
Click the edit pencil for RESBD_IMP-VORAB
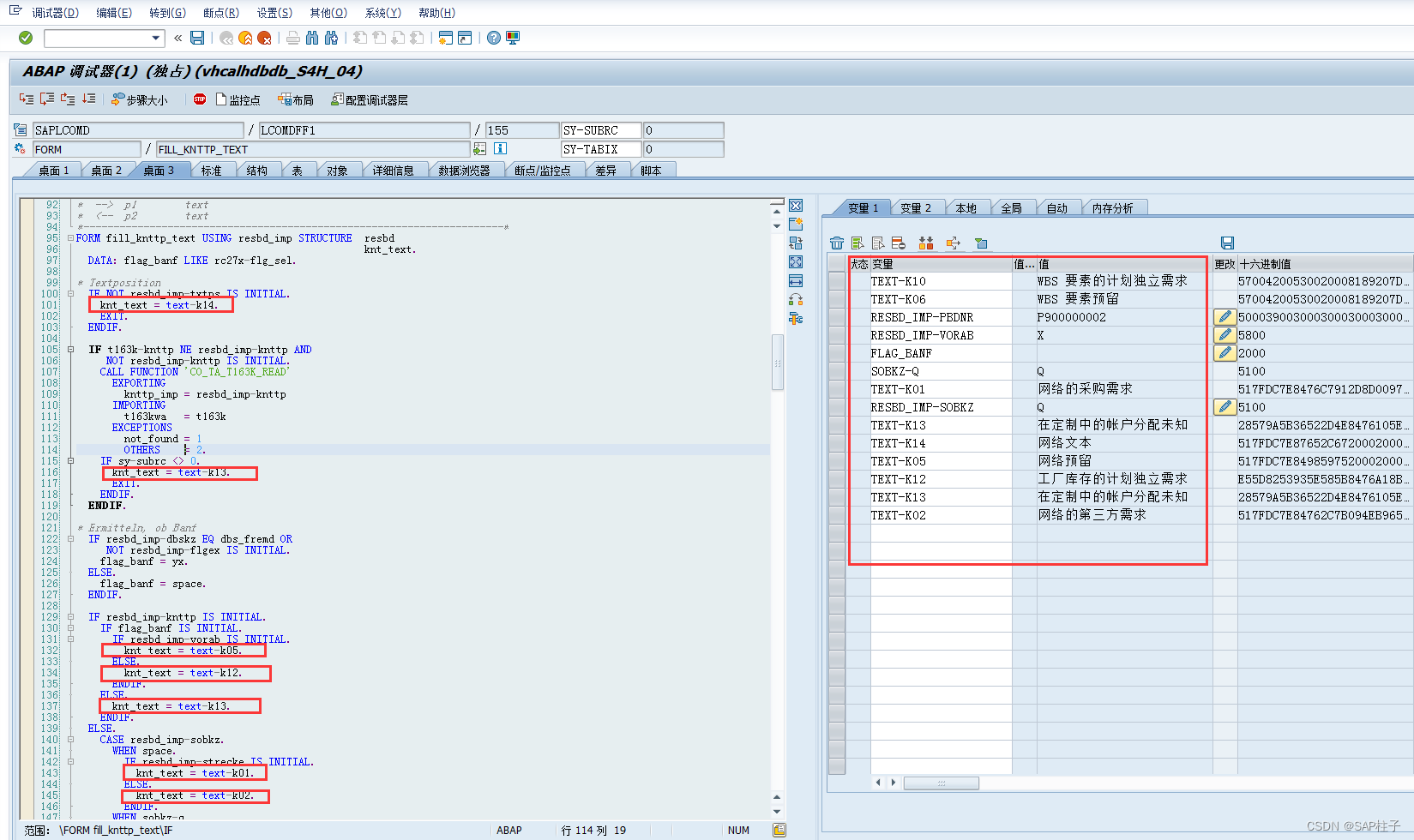pos(1224,335)
